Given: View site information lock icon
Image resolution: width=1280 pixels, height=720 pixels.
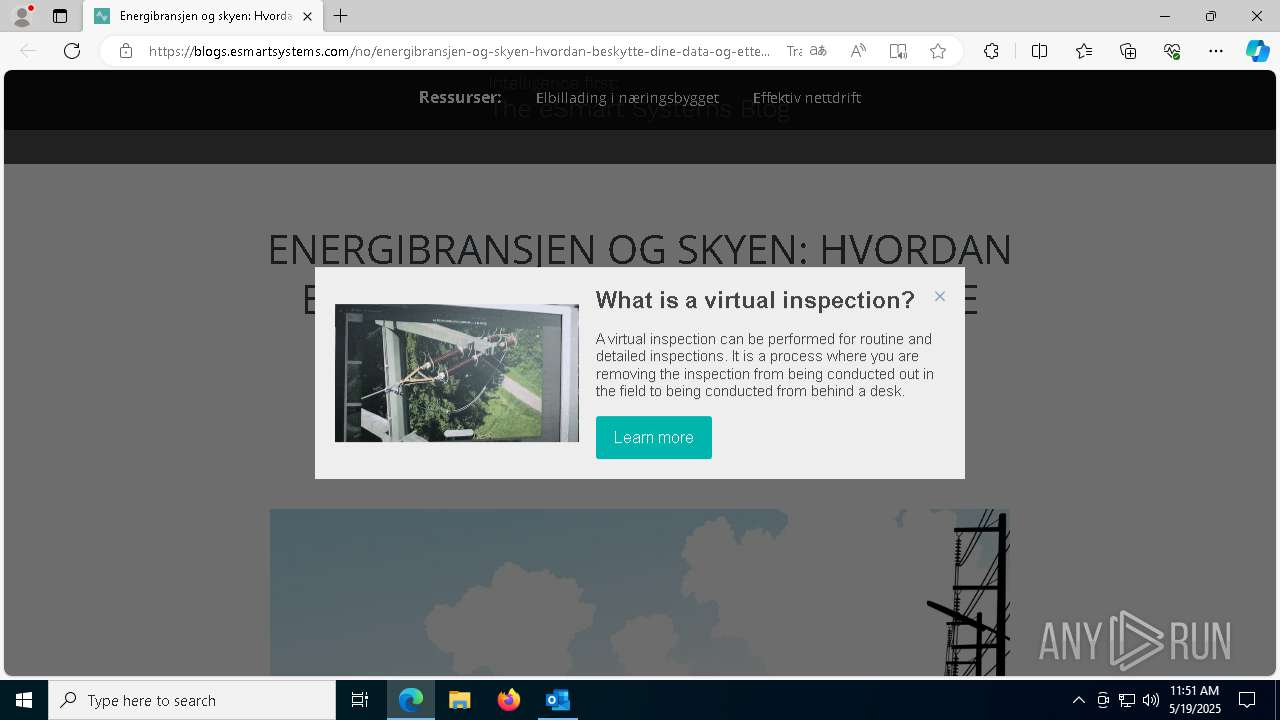Looking at the screenshot, I should pyautogui.click(x=126, y=51).
